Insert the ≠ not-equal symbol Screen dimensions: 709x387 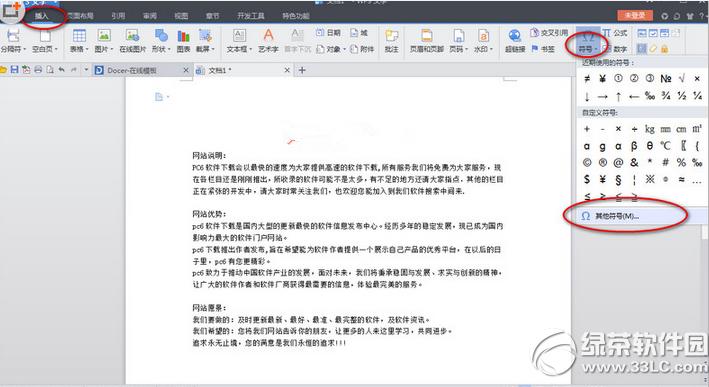587,79
